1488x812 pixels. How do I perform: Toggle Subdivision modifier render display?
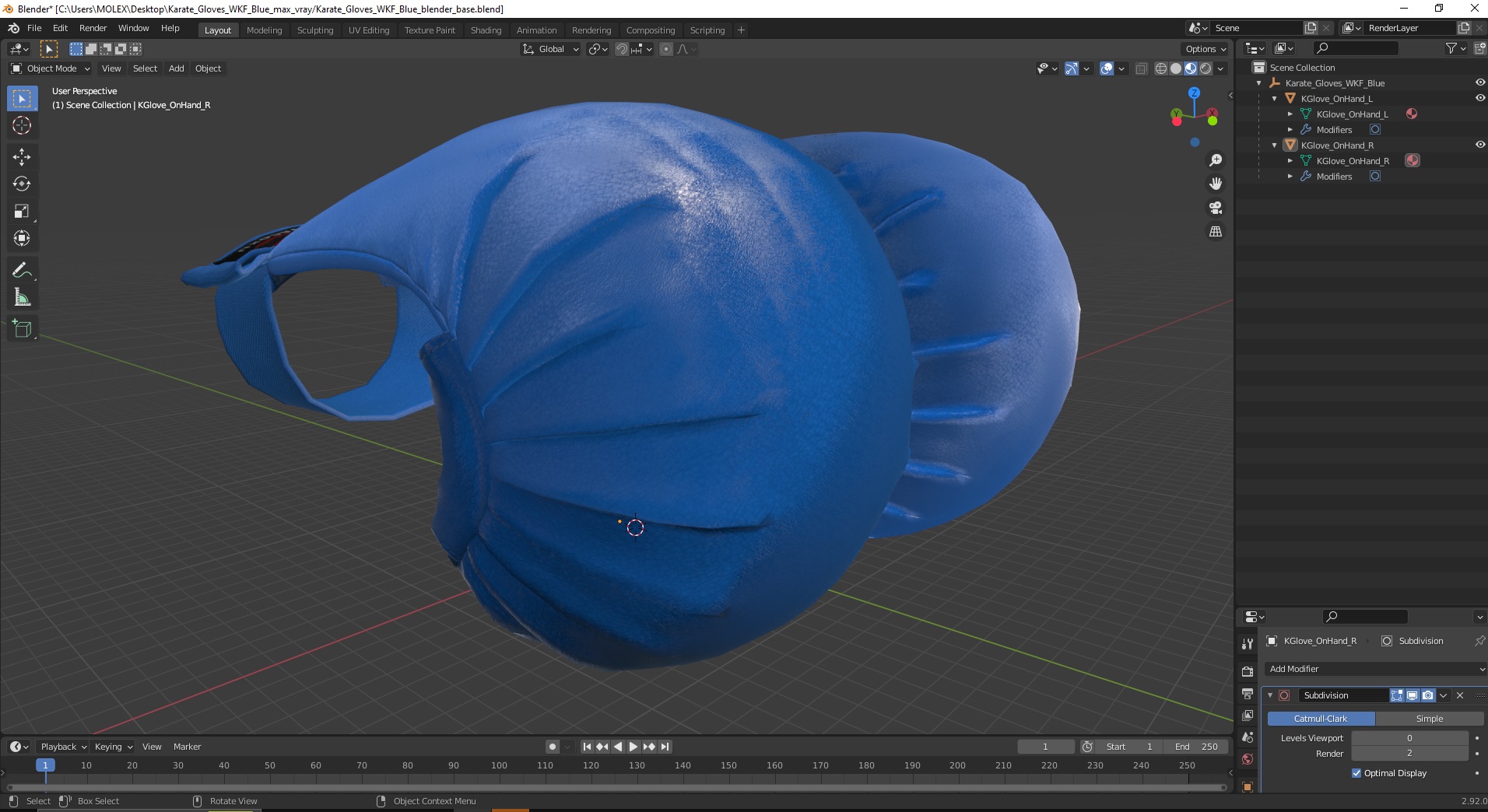point(1427,695)
